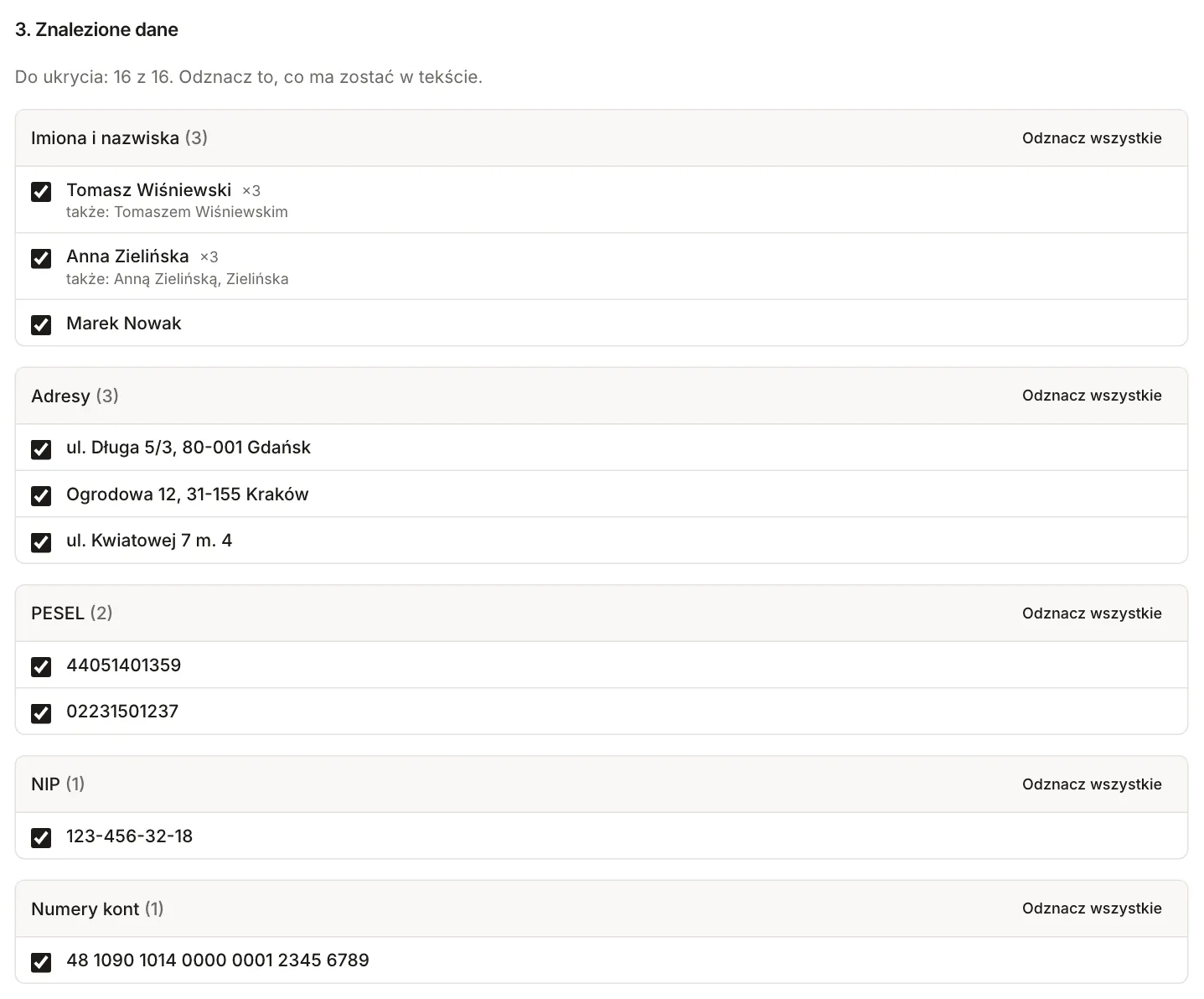Click Odznacz wszystkie in Adresy section
Screen dimensions: 1204x999
click(x=1092, y=396)
